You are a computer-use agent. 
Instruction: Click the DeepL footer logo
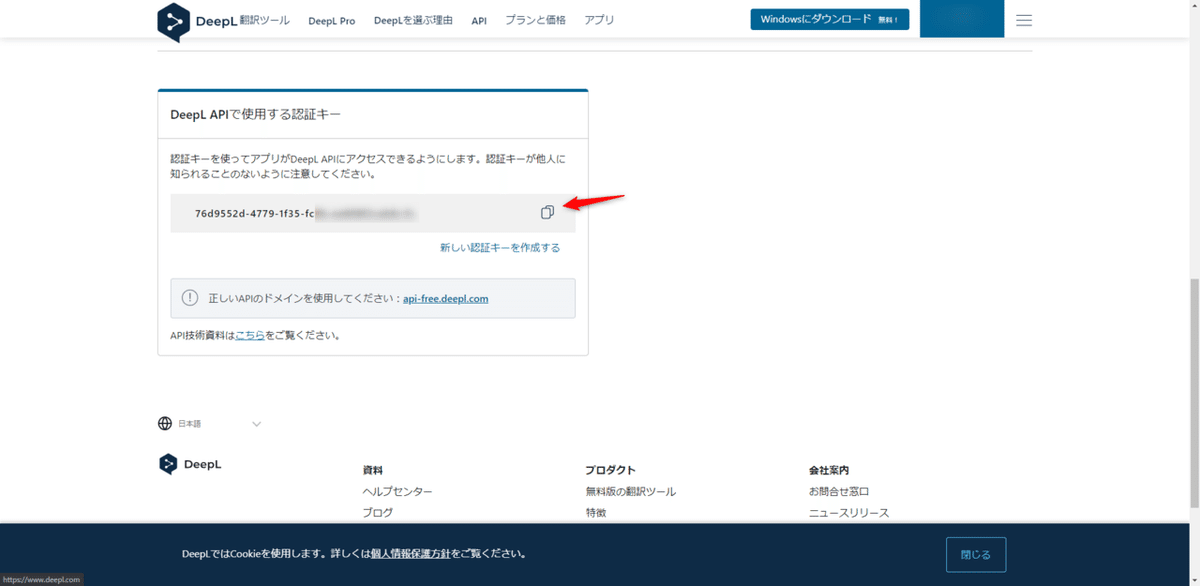pos(190,464)
